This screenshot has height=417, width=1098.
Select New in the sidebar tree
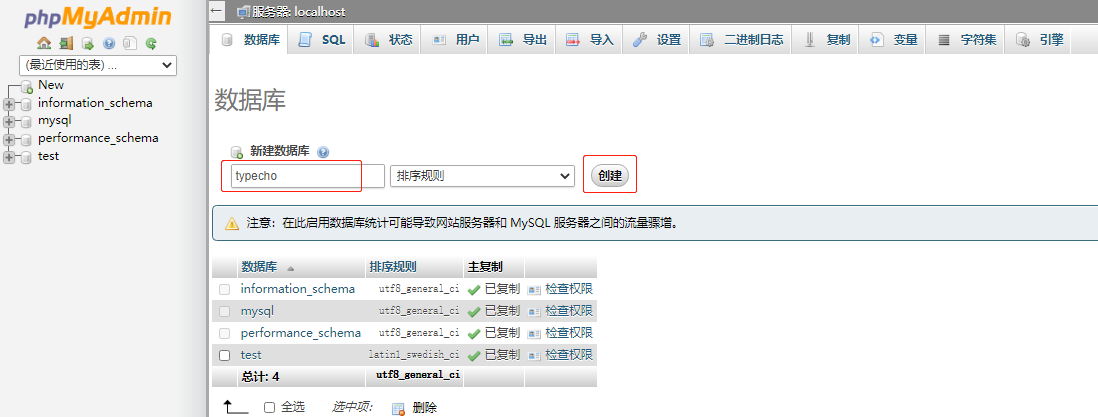(50, 85)
